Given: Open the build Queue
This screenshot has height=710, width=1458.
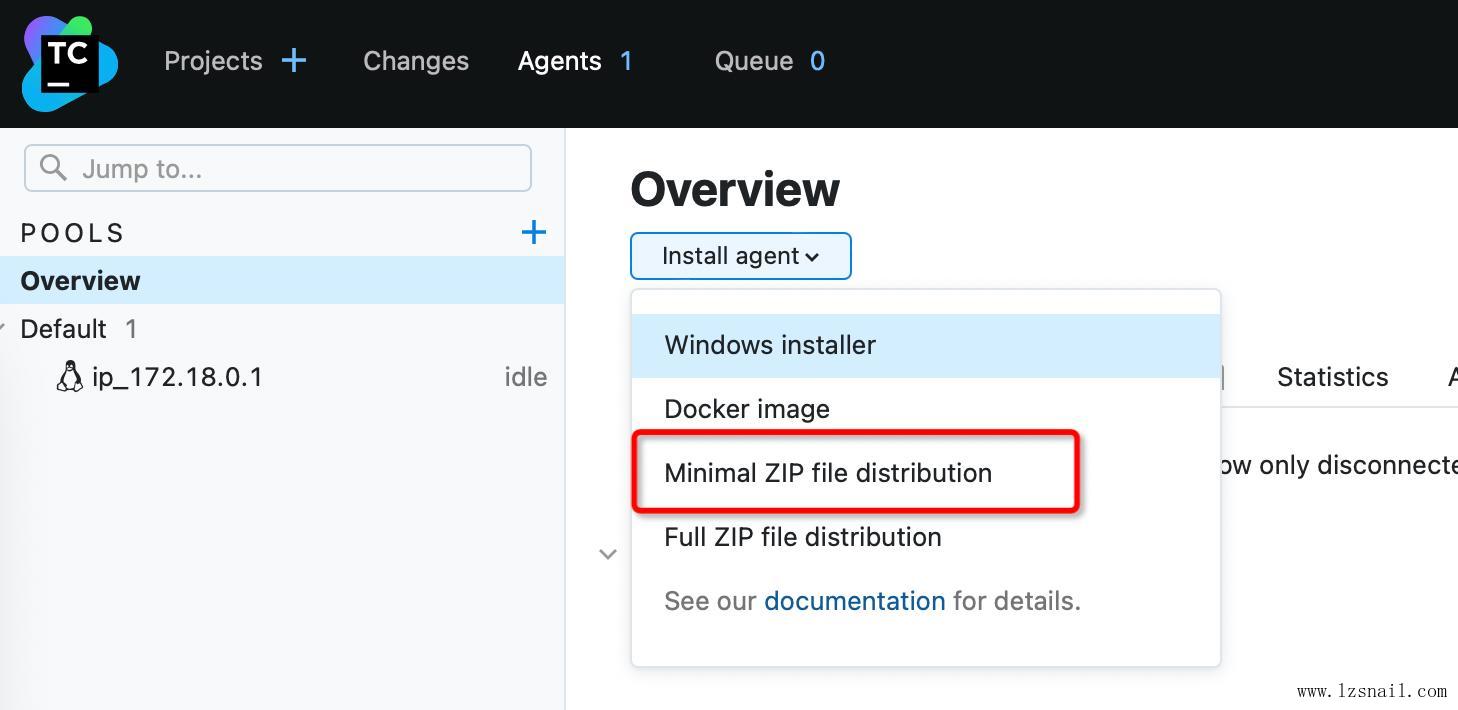Looking at the screenshot, I should click(754, 61).
